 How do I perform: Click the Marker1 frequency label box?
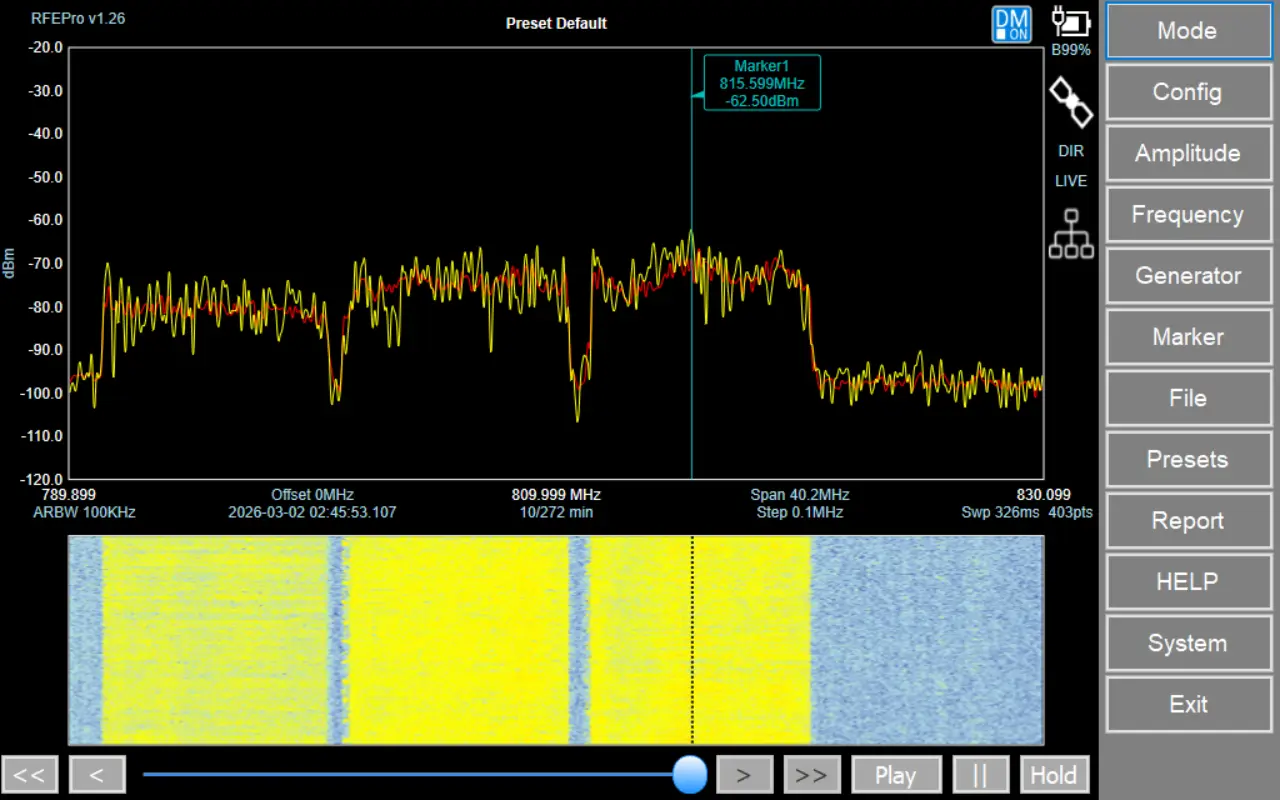pos(762,82)
